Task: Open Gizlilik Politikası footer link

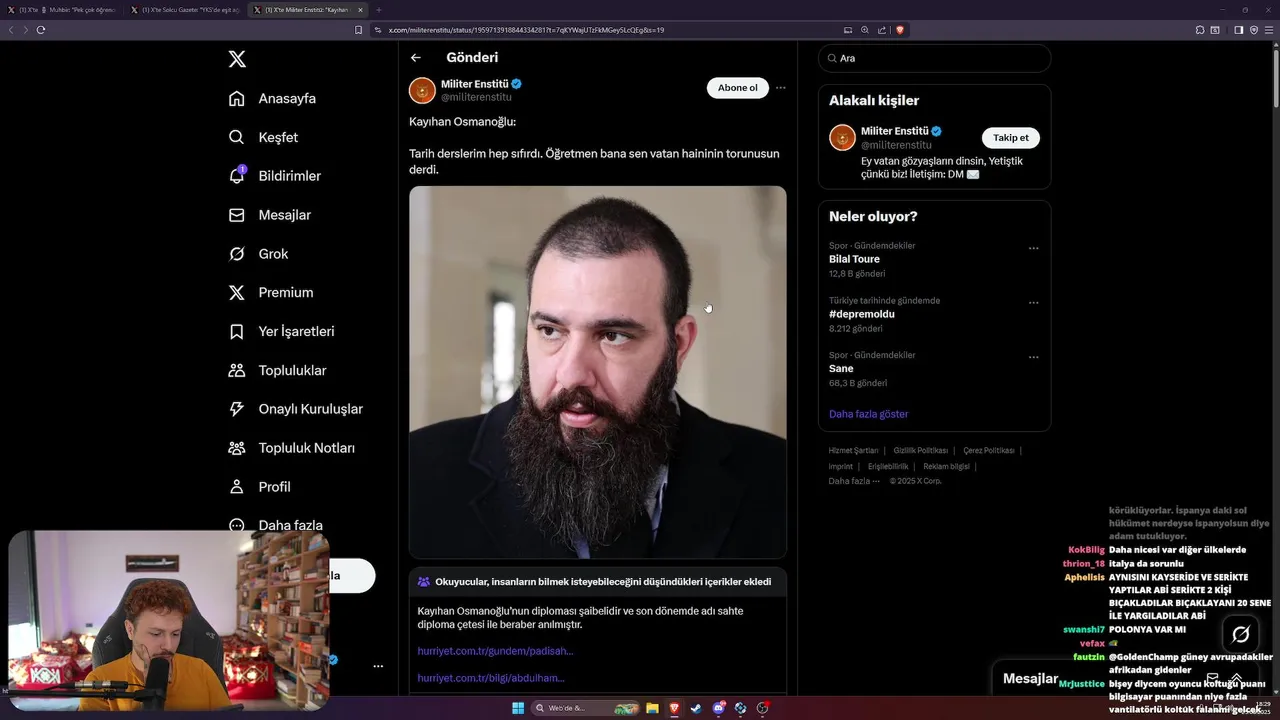Action: point(921,451)
